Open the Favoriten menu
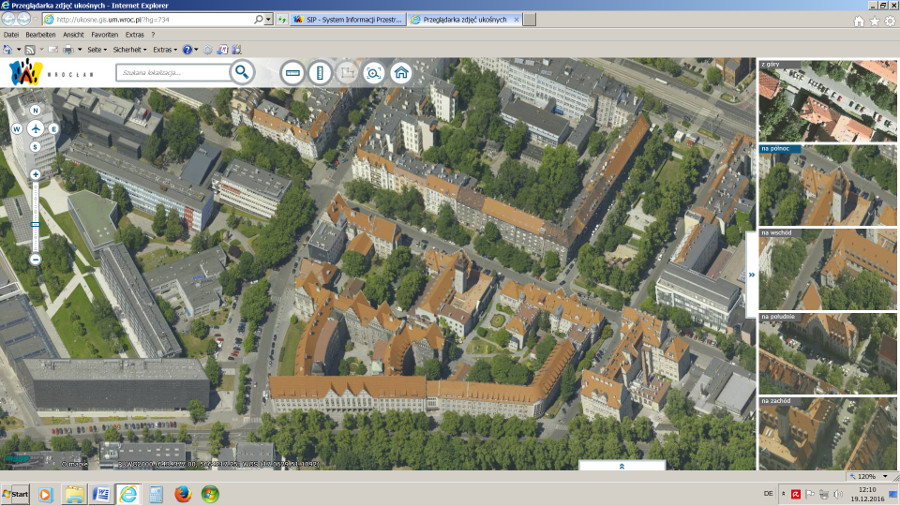The width and height of the screenshot is (900, 506). tap(104, 35)
